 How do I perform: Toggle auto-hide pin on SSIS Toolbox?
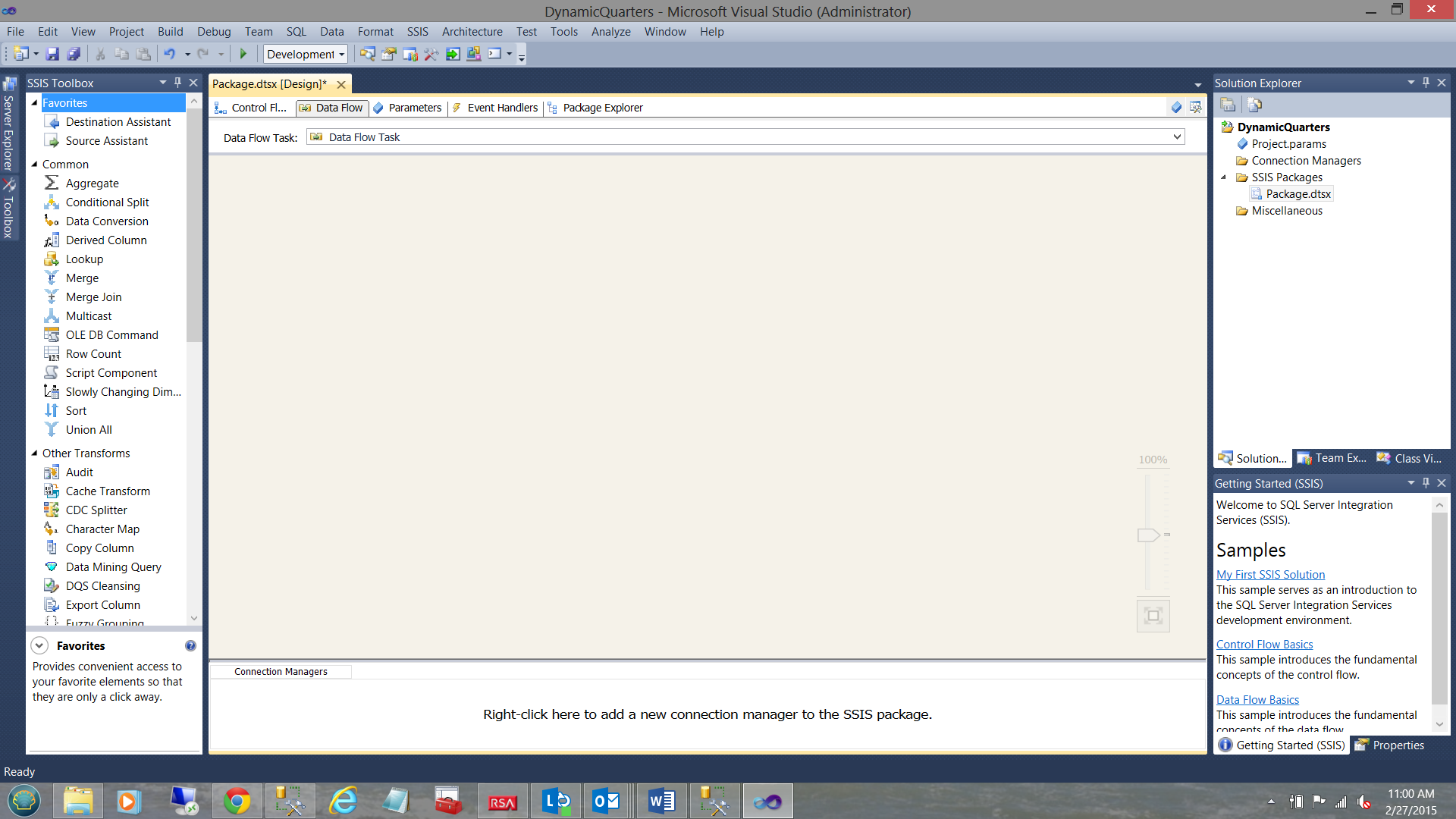point(177,82)
